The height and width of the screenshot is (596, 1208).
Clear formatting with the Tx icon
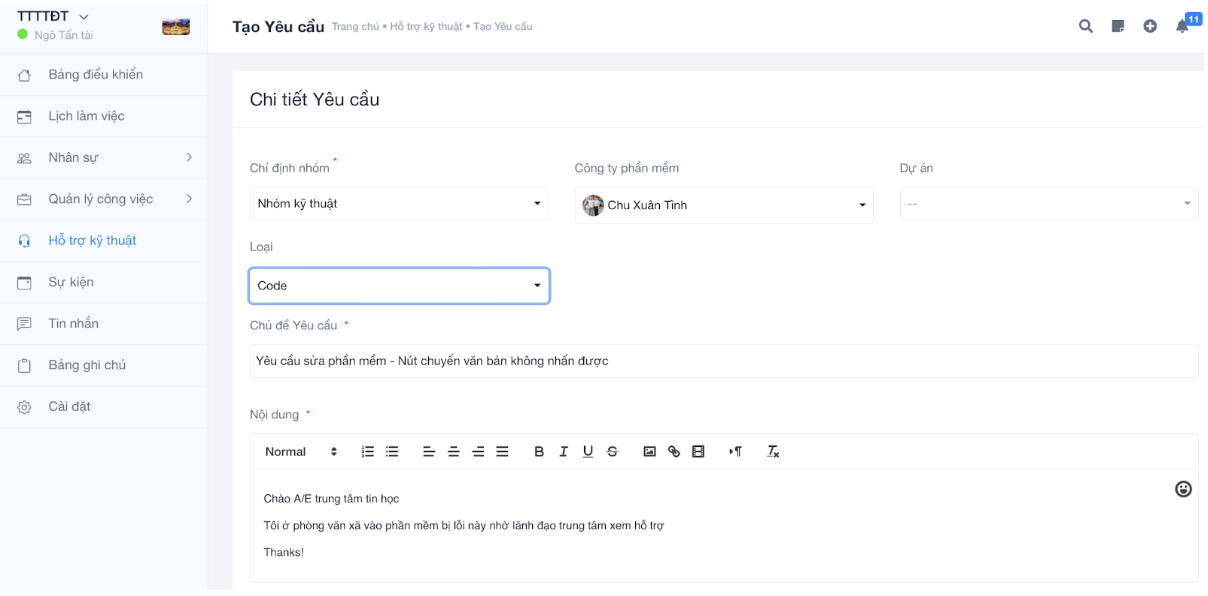(773, 452)
